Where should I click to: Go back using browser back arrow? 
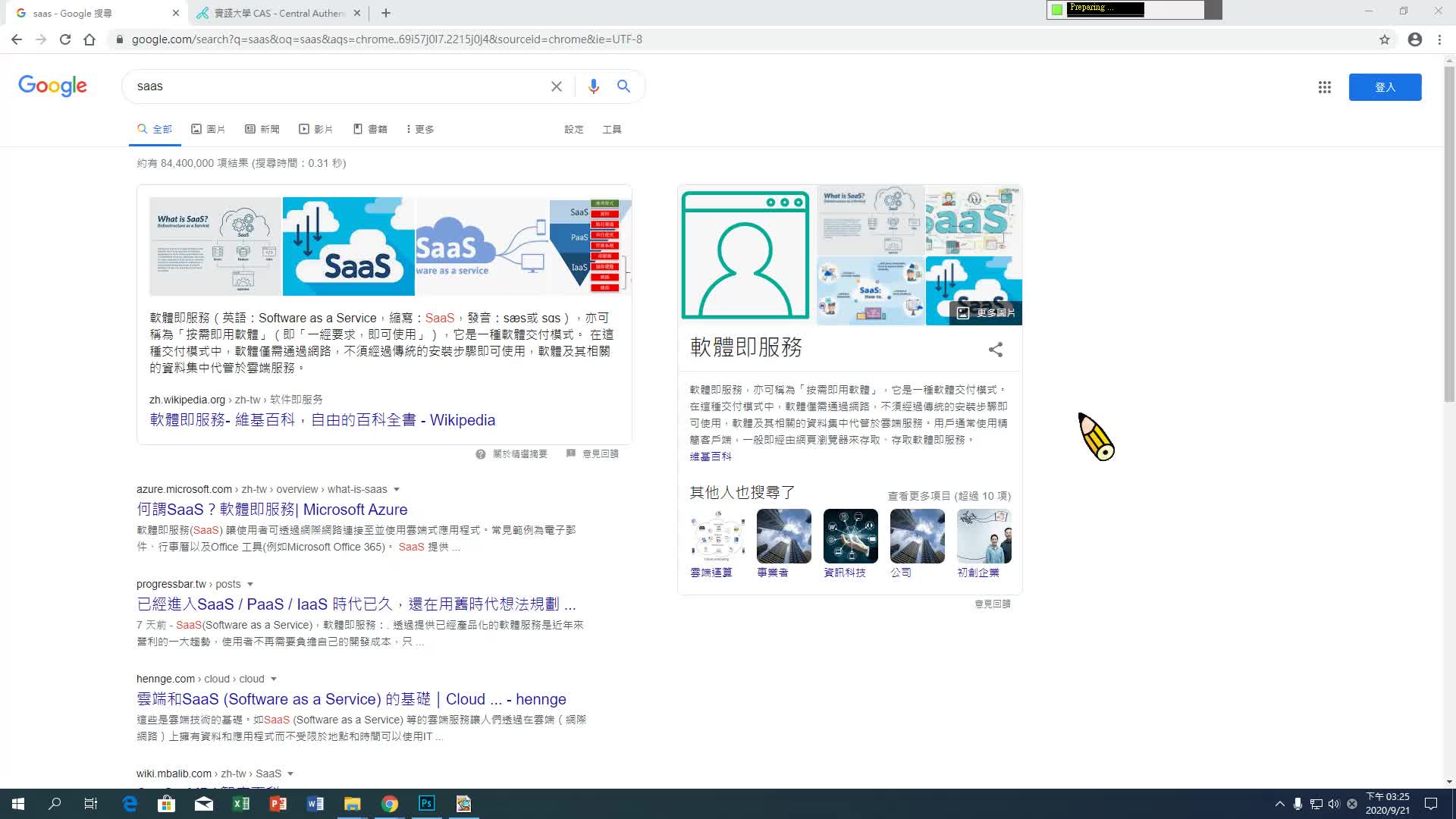click(x=17, y=39)
